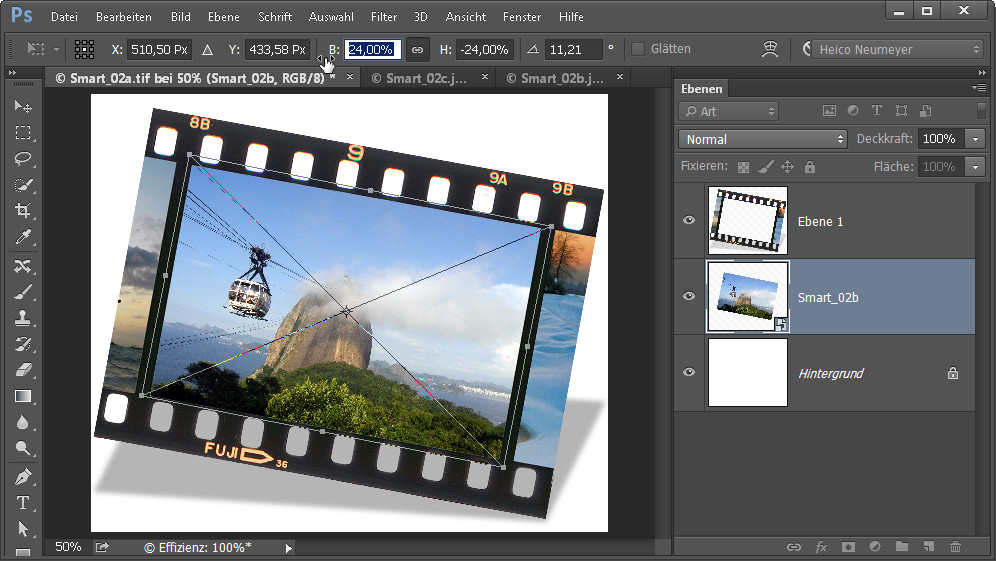Screen dimensions: 996x561
Task: Hide the Ebene 1 layer
Action: (x=689, y=221)
